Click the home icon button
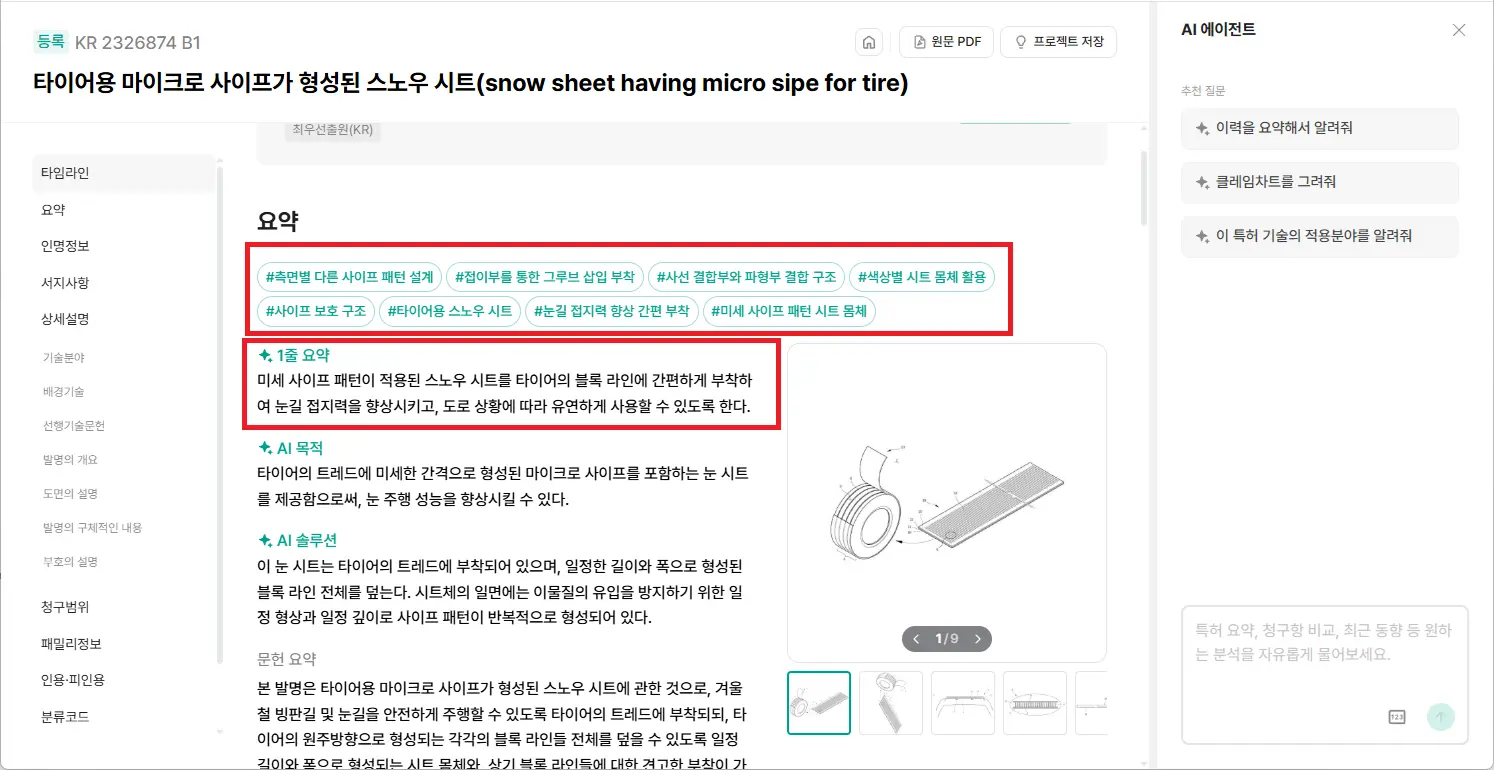This screenshot has height=770, width=1494. (869, 42)
